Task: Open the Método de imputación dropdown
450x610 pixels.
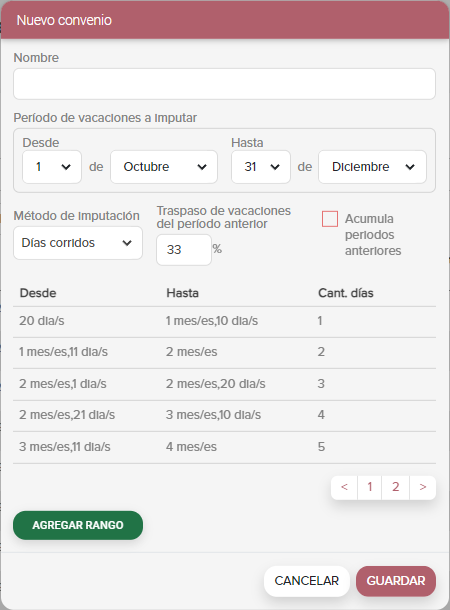Action: click(78, 243)
